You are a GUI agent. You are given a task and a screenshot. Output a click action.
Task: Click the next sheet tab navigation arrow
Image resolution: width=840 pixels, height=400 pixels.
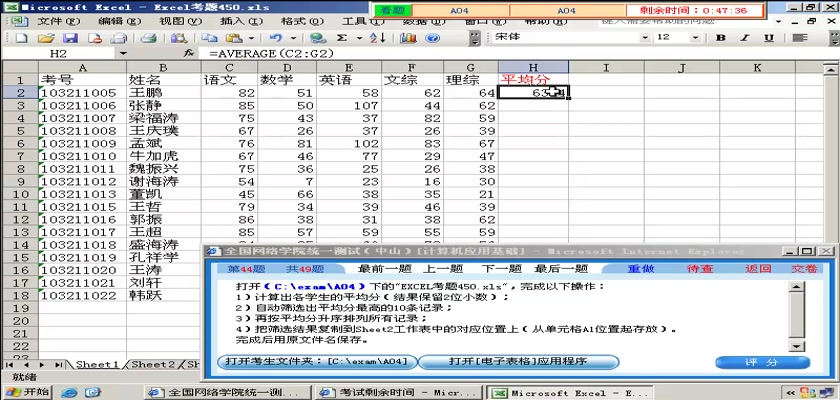pyautogui.click(x=44, y=365)
